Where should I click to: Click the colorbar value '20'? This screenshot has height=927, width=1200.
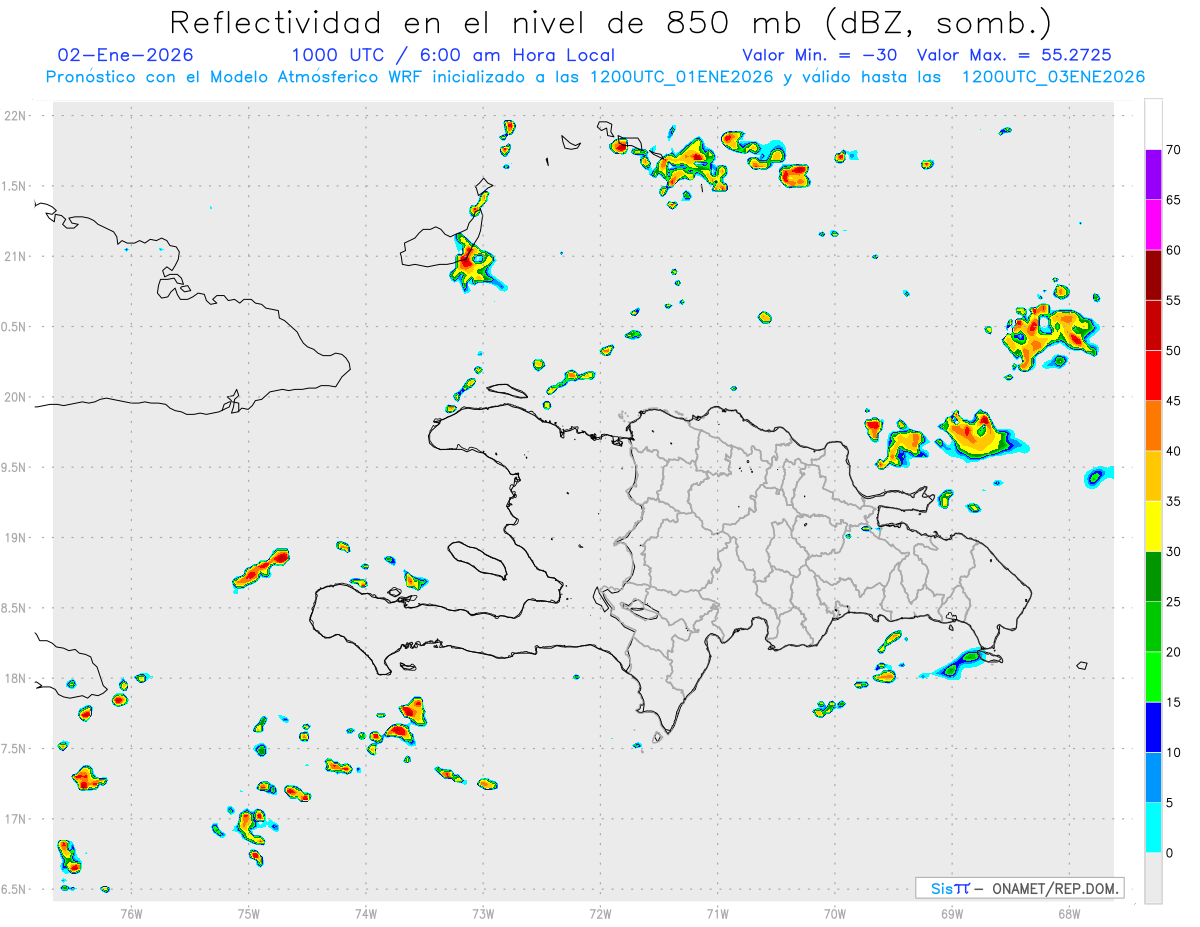tap(1173, 652)
